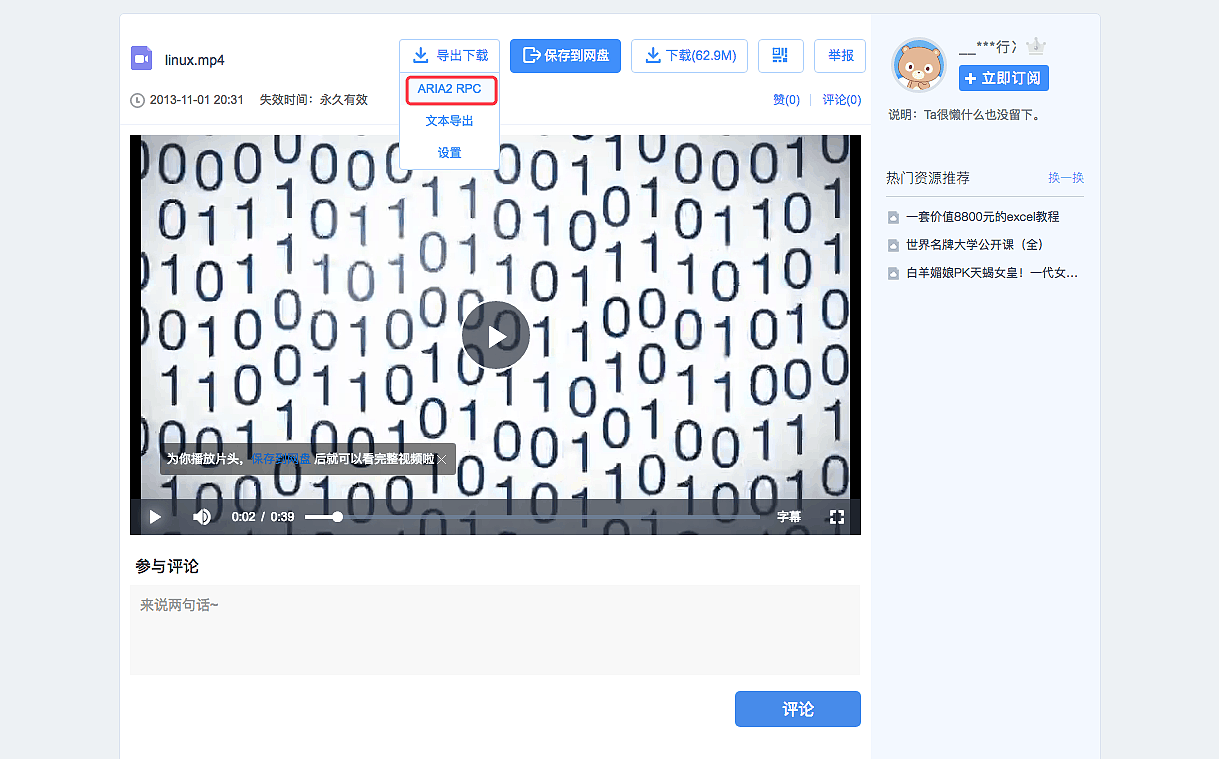This screenshot has width=1219, height=759.
Task: Select ARIA2 RPC from export menu
Action: pos(449,89)
